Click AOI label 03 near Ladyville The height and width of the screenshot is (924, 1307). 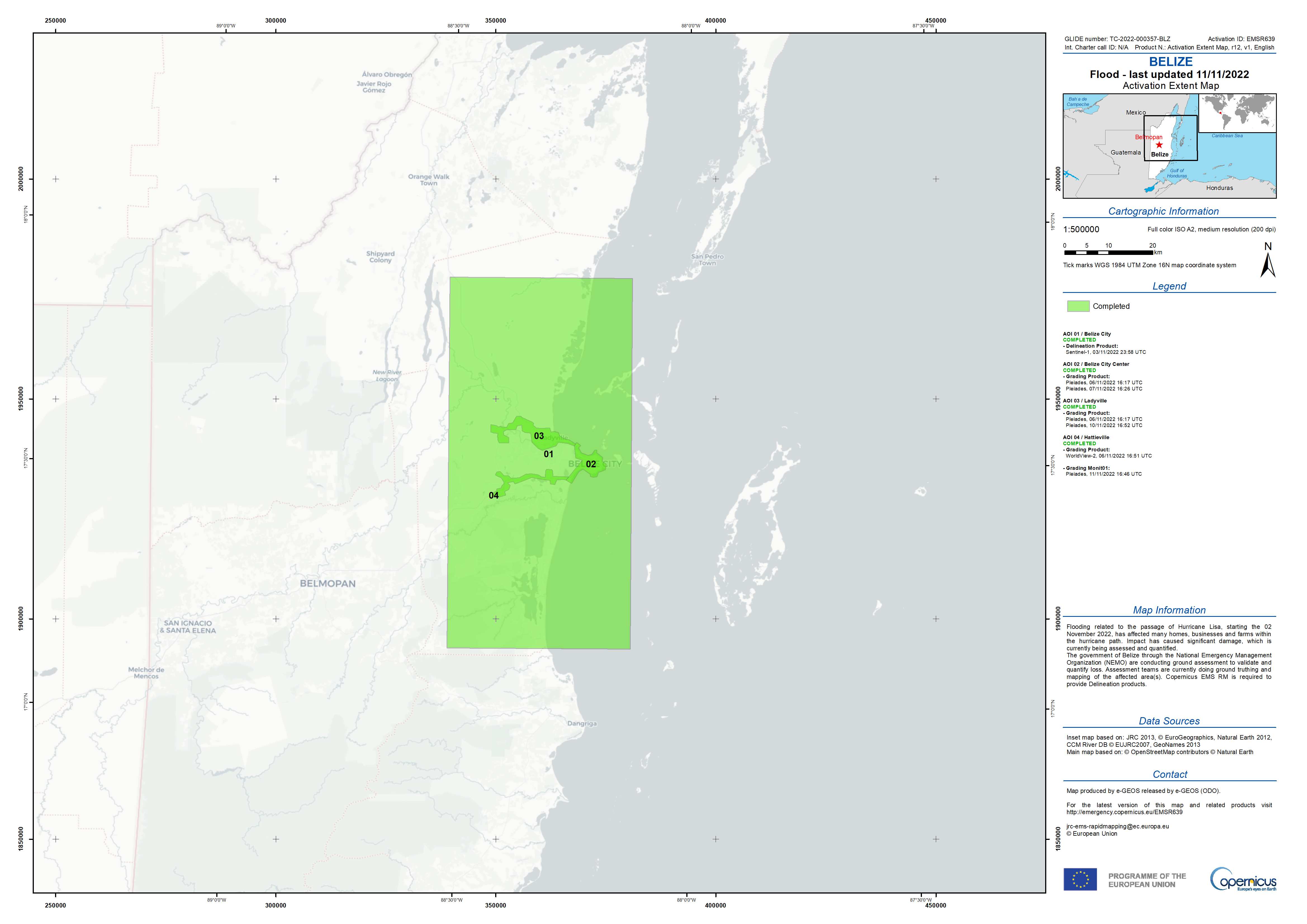[539, 436]
